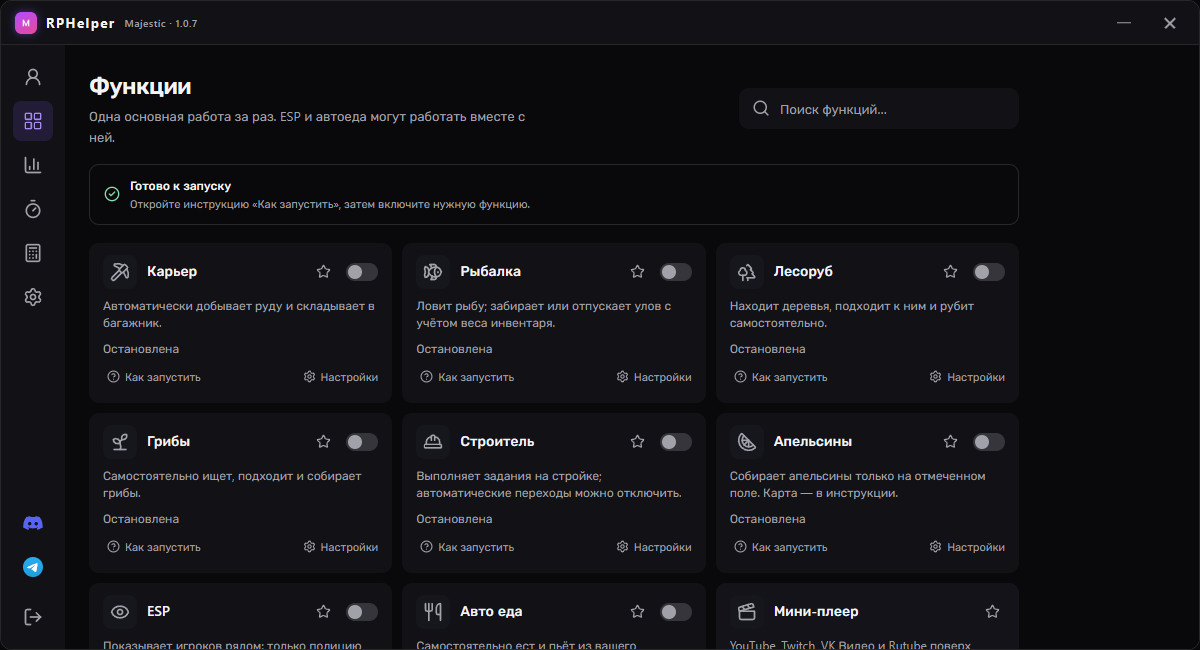Screen dimensions: 1200x650
Task: Open 'Как запустить' for Строитель
Action: [x=467, y=547]
